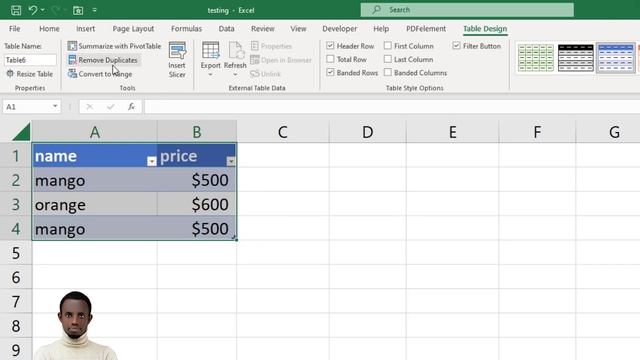The height and width of the screenshot is (360, 640).
Task: Click the Search box in title bar
Action: (x=467, y=10)
